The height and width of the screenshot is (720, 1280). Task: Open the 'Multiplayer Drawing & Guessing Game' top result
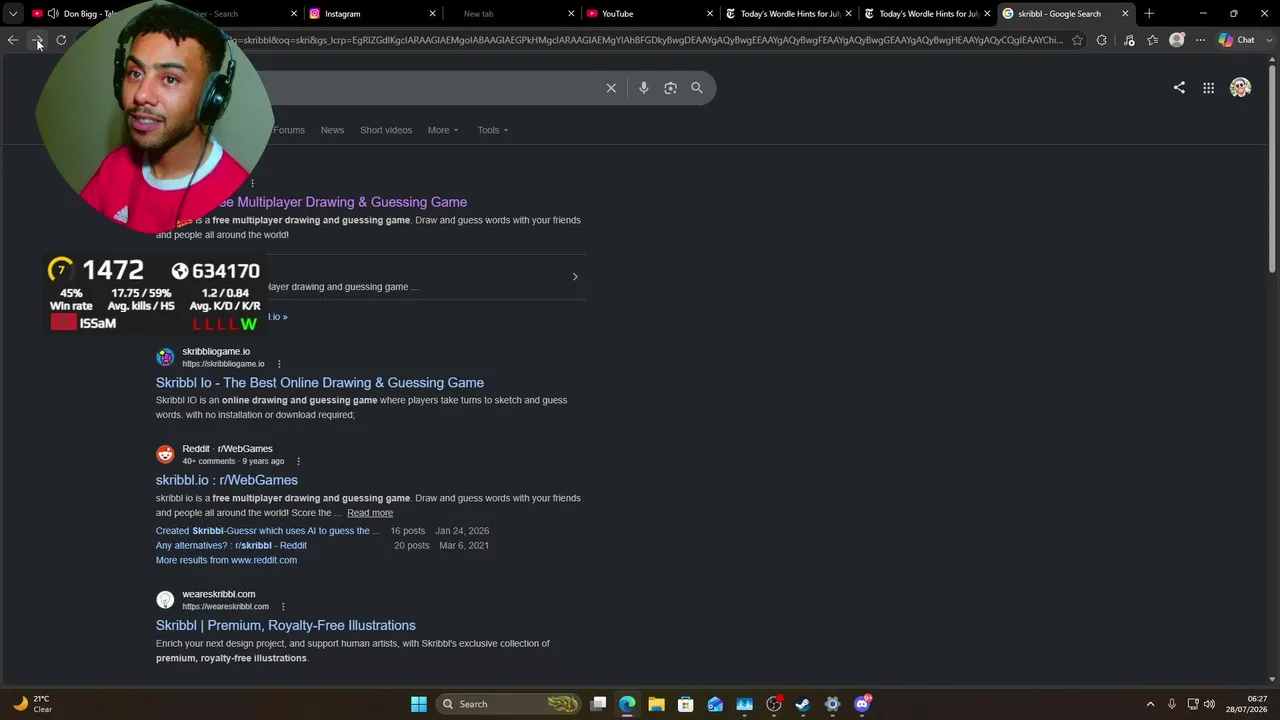[x=342, y=202]
